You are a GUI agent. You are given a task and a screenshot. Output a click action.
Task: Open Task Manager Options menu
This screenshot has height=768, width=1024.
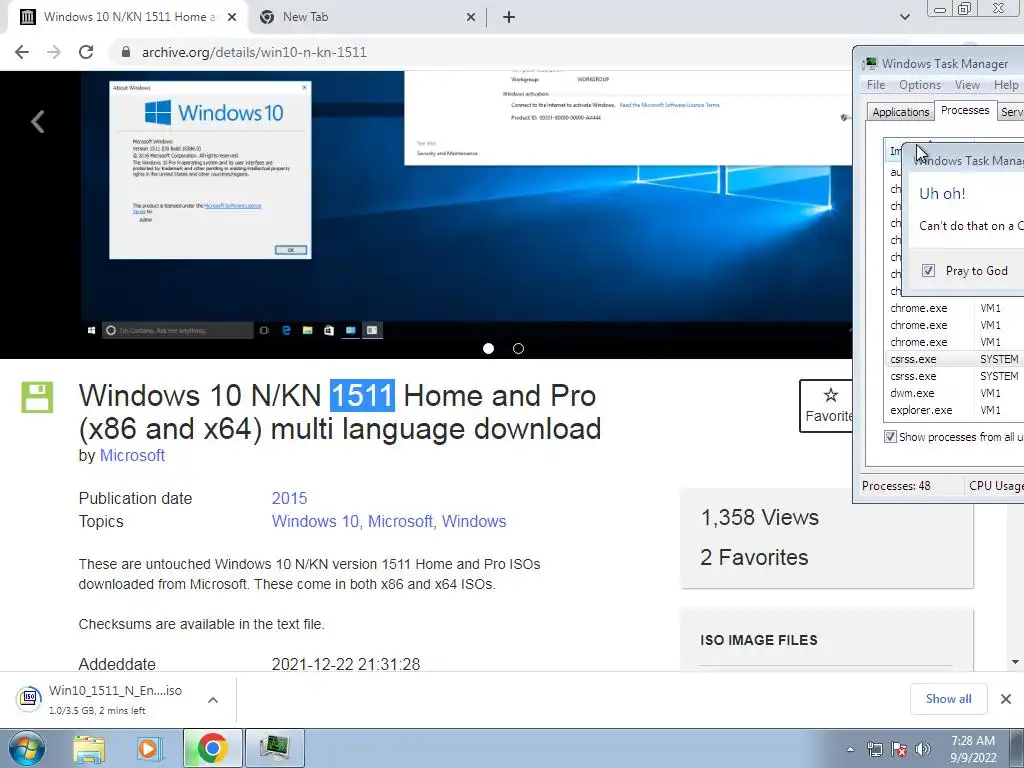[920, 85]
